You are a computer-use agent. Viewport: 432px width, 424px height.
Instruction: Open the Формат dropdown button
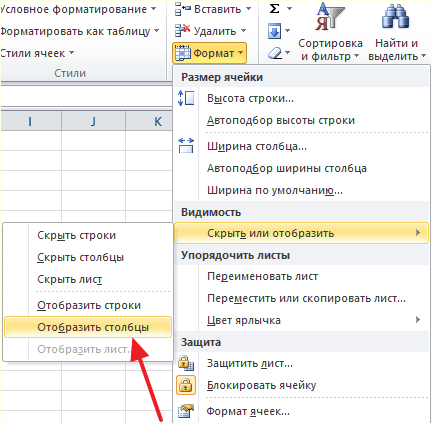[209, 53]
